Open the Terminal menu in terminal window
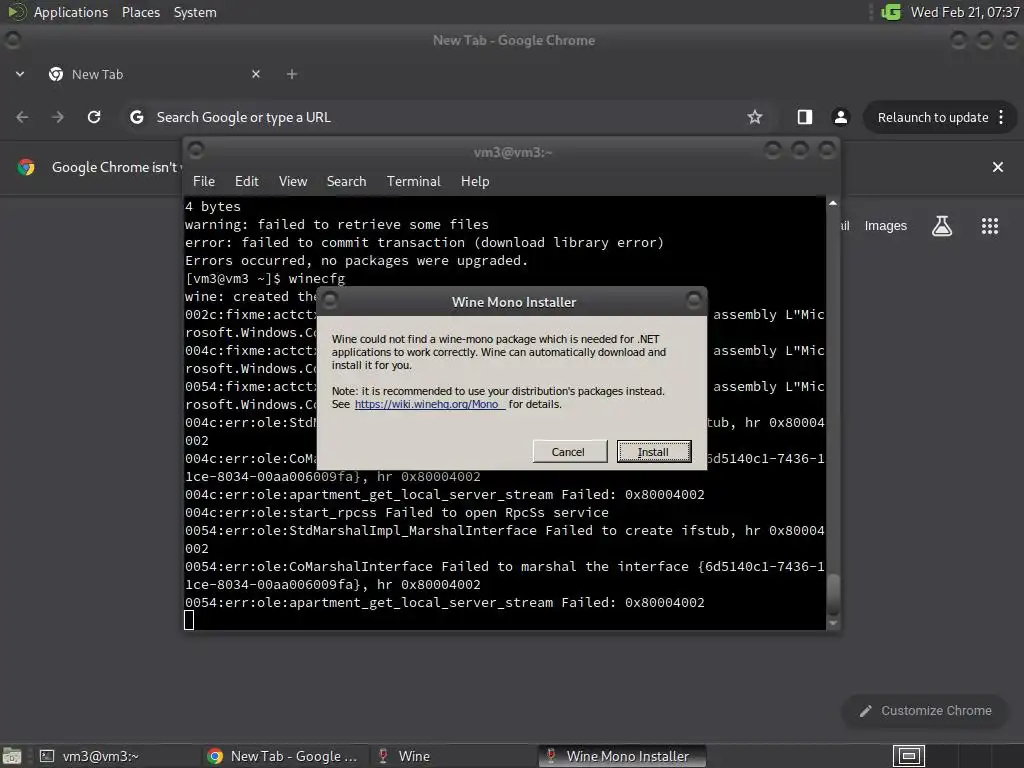Screen dimensions: 1024x768 pyautogui.click(x=413, y=181)
